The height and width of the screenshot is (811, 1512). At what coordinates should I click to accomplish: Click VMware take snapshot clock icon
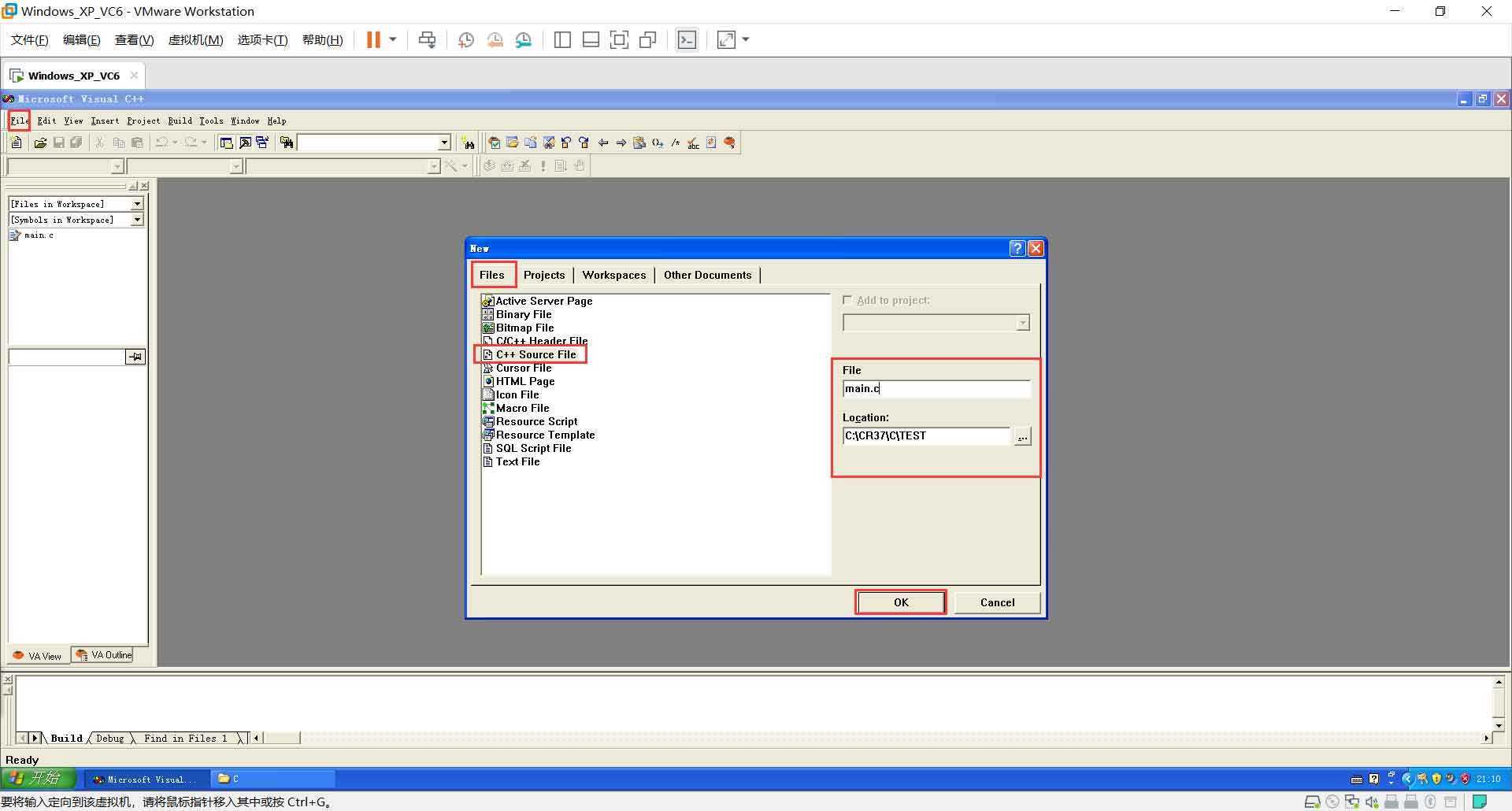[466, 39]
